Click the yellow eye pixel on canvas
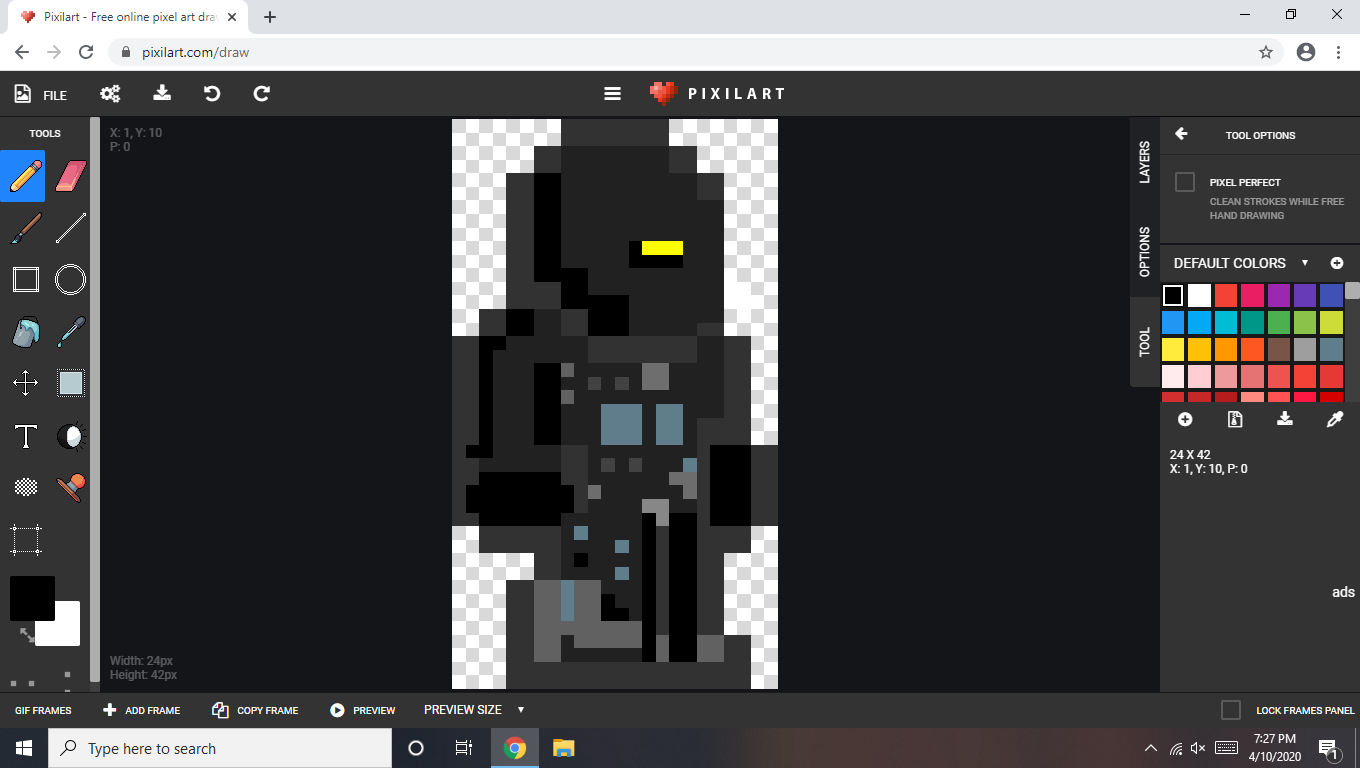Screen dimensions: 1360x768 tap(662, 248)
